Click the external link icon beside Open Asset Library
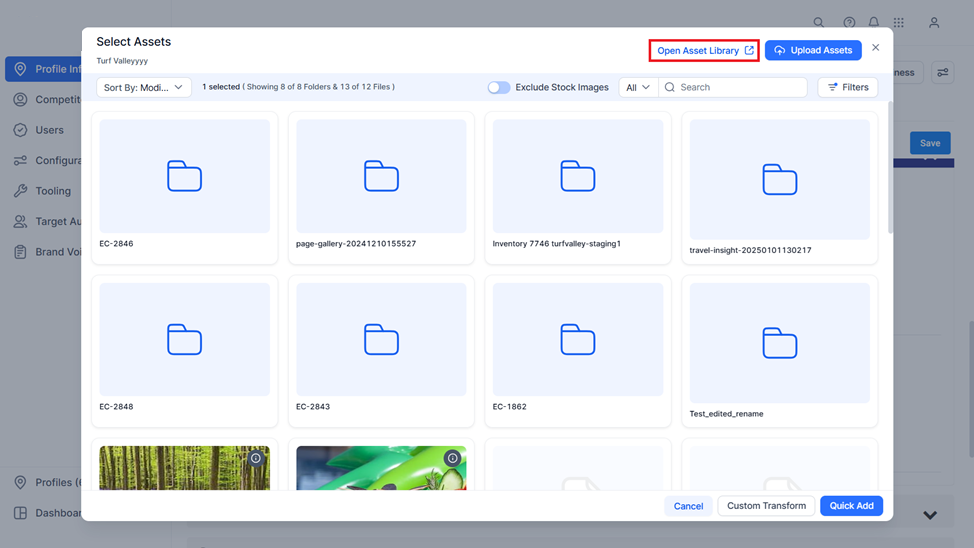The image size is (974, 548). click(x=749, y=50)
